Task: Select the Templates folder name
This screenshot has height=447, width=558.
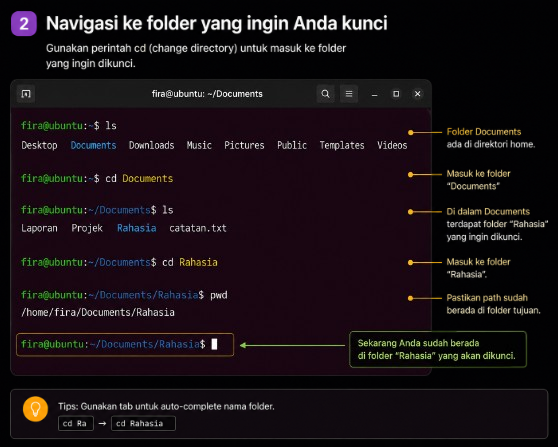Action: (342, 145)
